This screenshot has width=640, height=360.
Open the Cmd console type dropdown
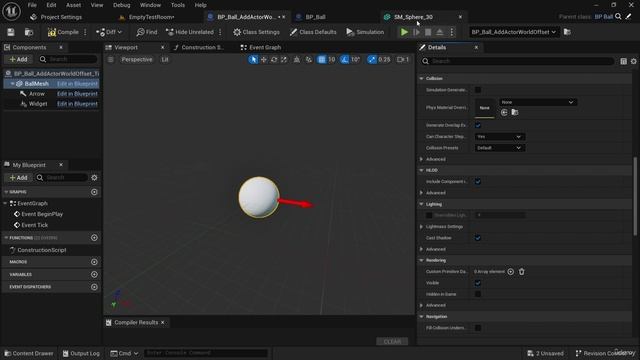pyautogui.click(x=124, y=353)
